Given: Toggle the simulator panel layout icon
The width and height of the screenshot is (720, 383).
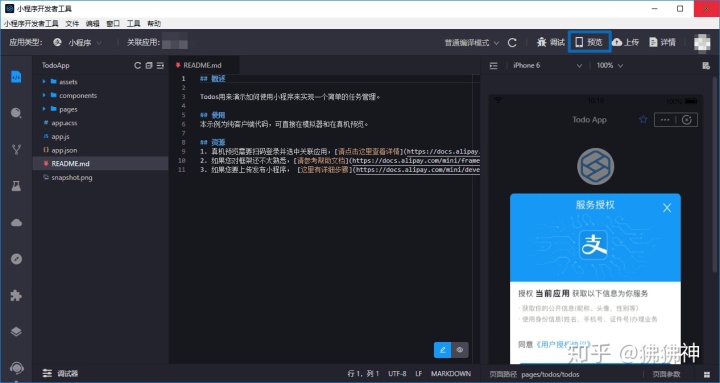Looking at the screenshot, I should point(494,66).
